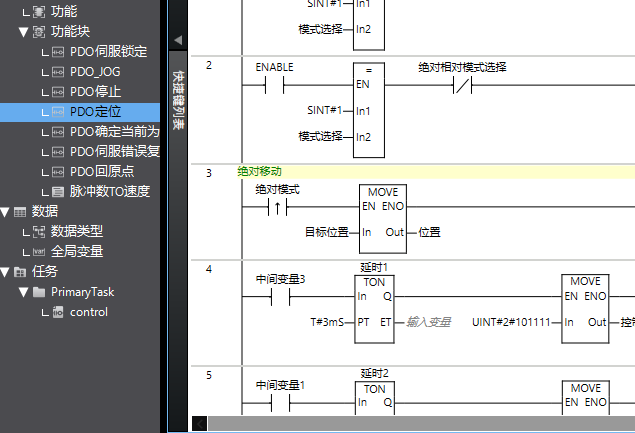Collapse the 任务 tree node
The image size is (635, 433).
coord(5,272)
